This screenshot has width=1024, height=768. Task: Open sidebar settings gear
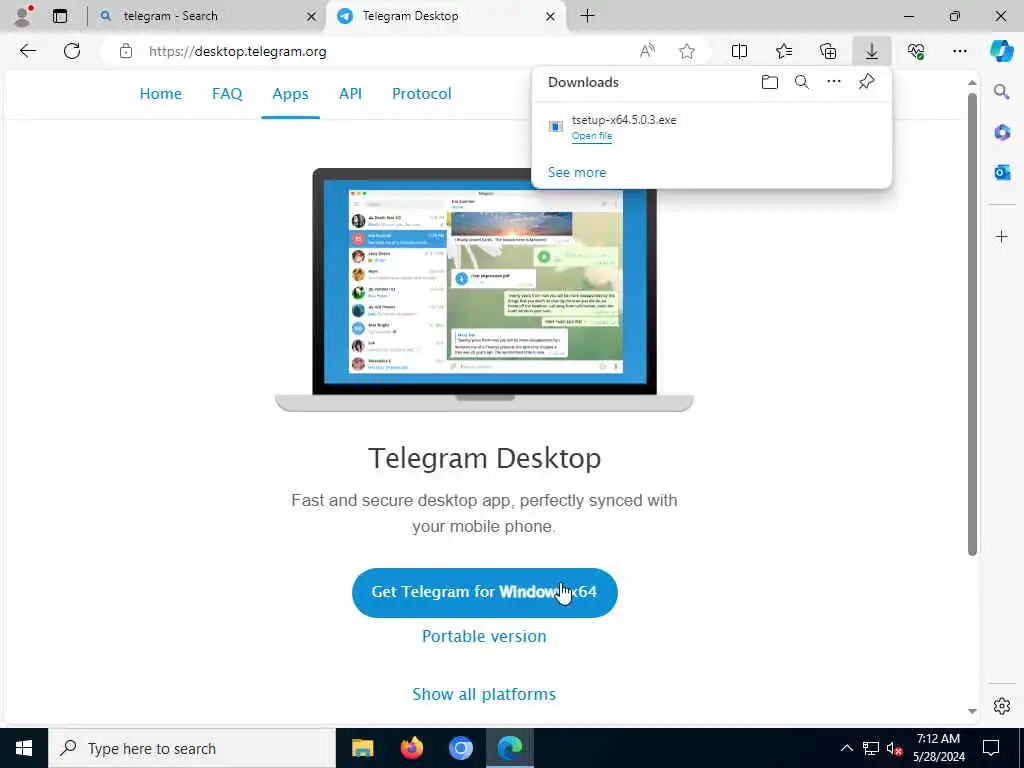[x=1001, y=706]
